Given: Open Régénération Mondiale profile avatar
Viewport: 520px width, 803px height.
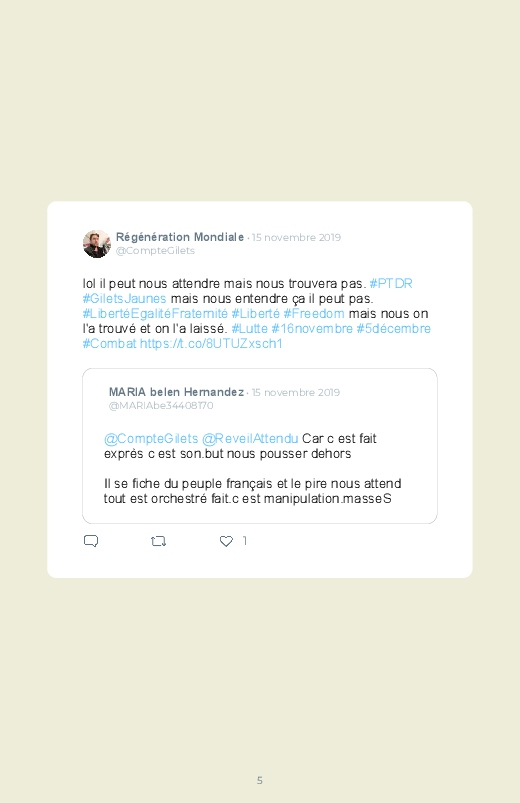Looking at the screenshot, I should pyautogui.click(x=97, y=244).
